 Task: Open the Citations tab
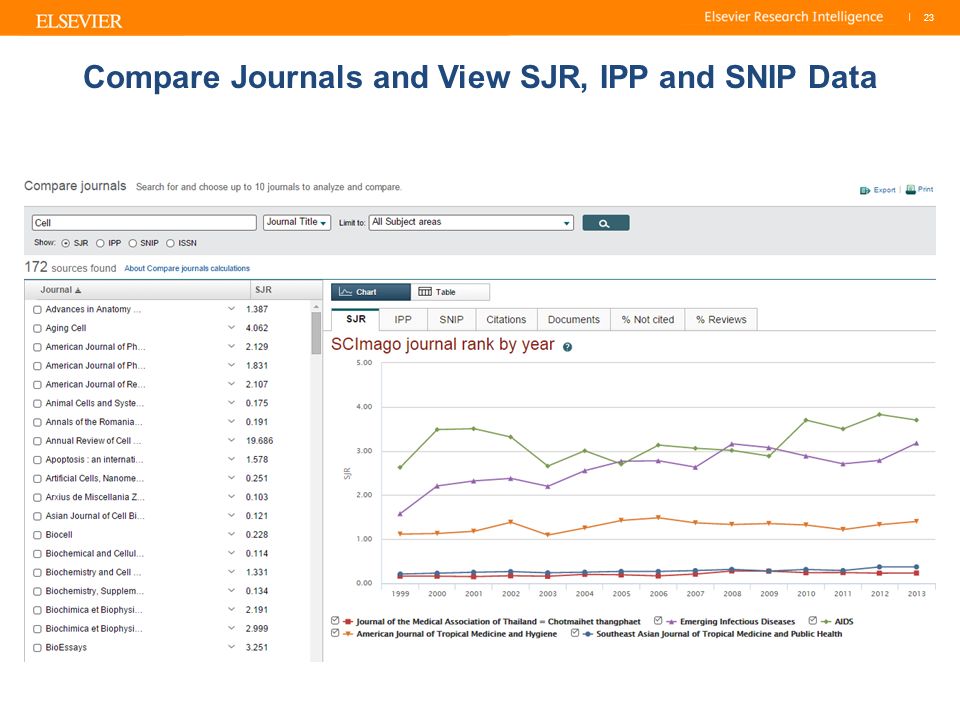click(506, 320)
